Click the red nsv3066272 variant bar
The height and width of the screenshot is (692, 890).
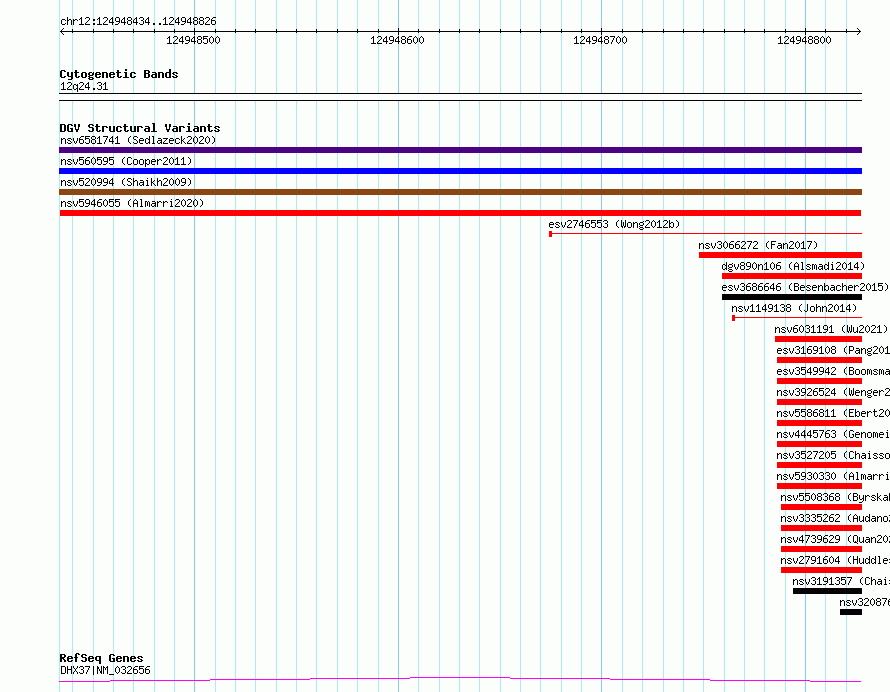click(780, 255)
